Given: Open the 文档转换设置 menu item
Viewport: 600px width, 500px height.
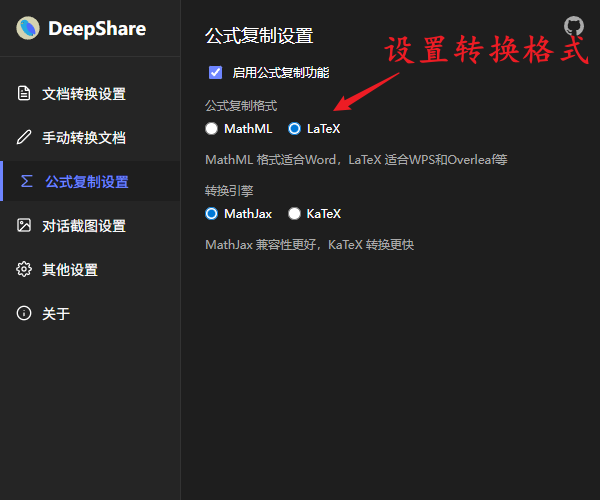Looking at the screenshot, I should 90,94.
